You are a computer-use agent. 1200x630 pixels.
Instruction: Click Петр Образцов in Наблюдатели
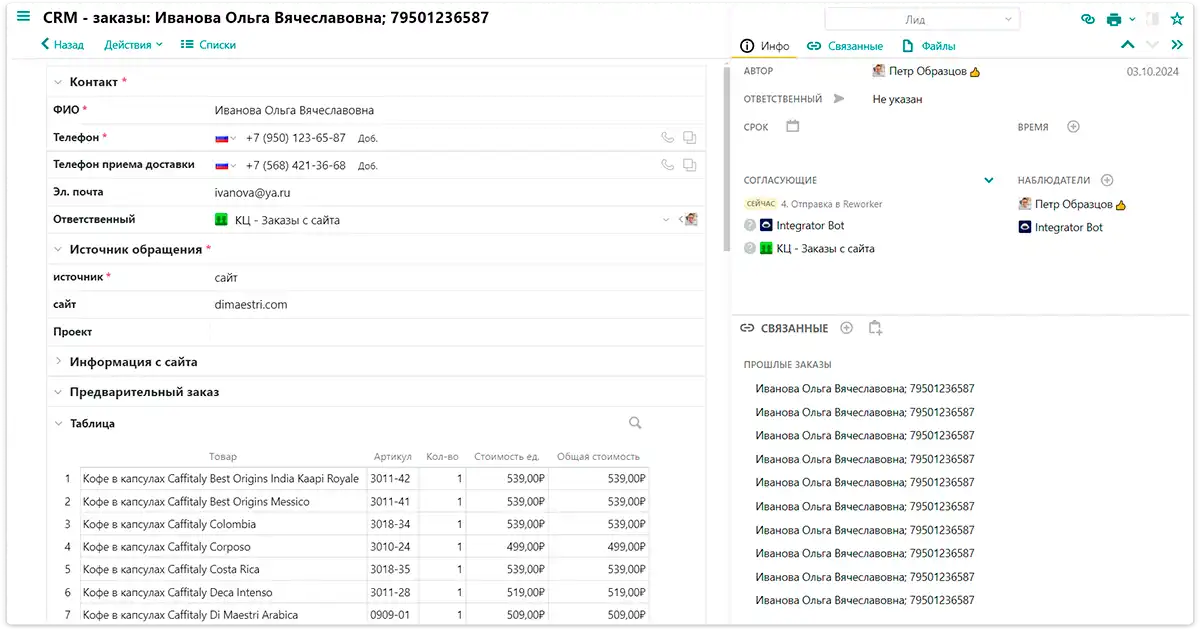coord(1073,204)
